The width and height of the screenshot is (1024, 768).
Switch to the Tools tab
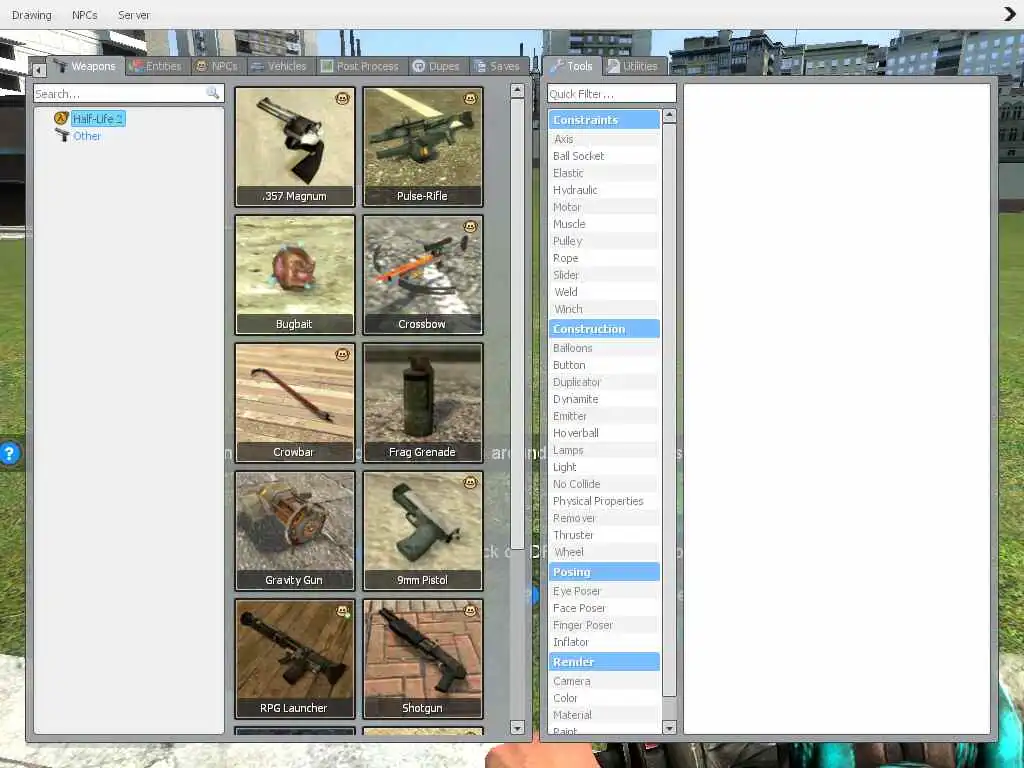click(571, 66)
